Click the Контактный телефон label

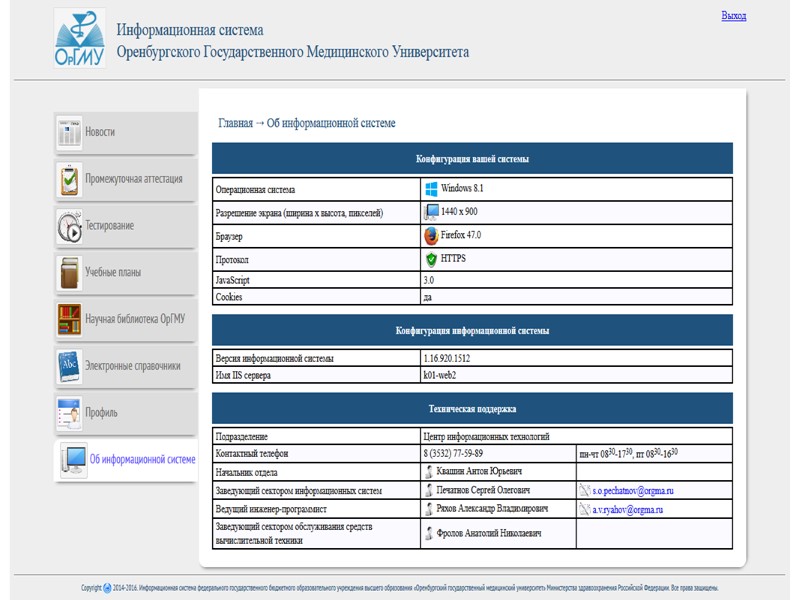pos(252,453)
